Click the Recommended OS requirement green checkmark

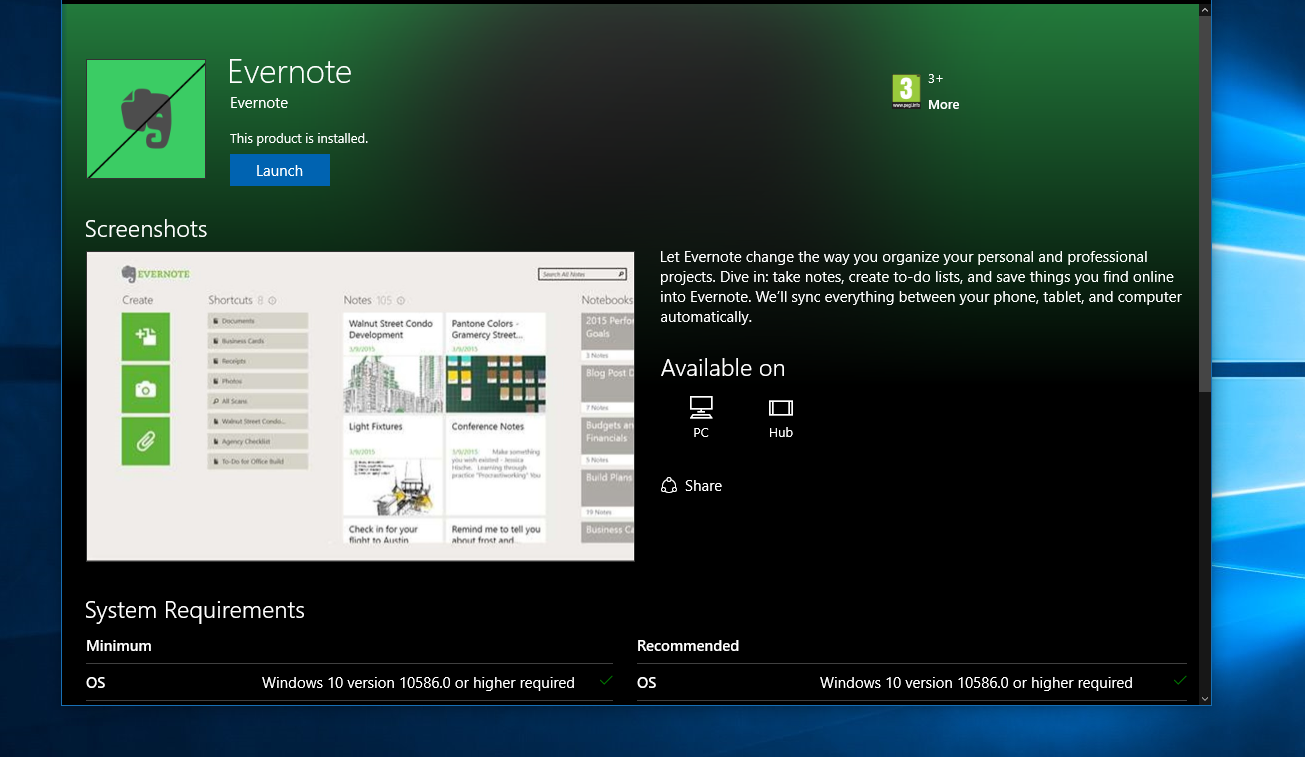point(1179,680)
